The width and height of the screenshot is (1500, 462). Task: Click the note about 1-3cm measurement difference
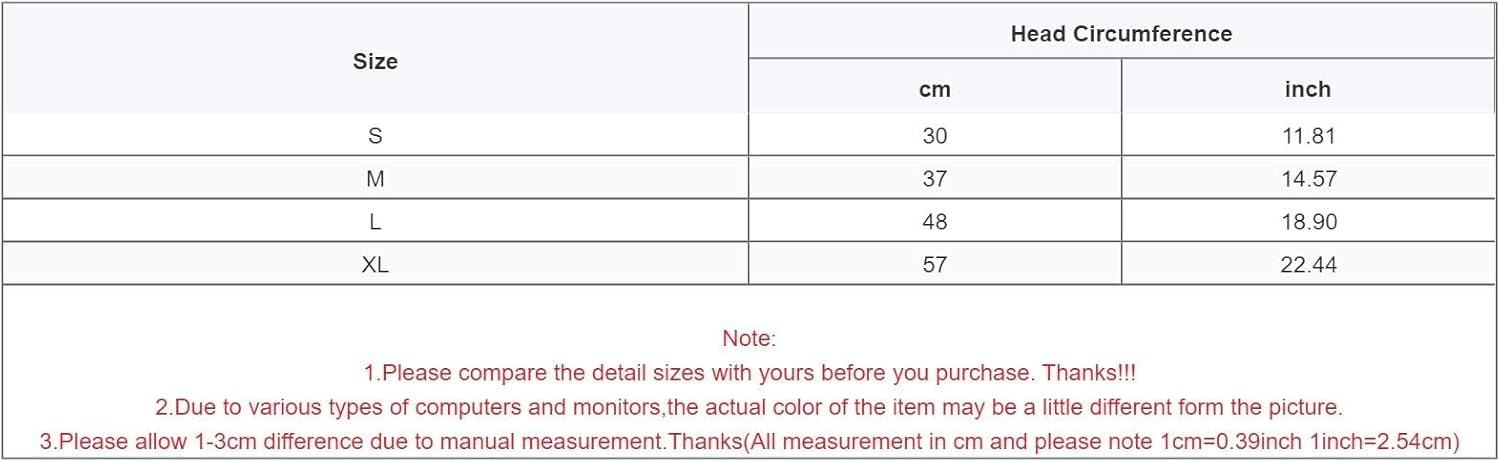tap(749, 441)
